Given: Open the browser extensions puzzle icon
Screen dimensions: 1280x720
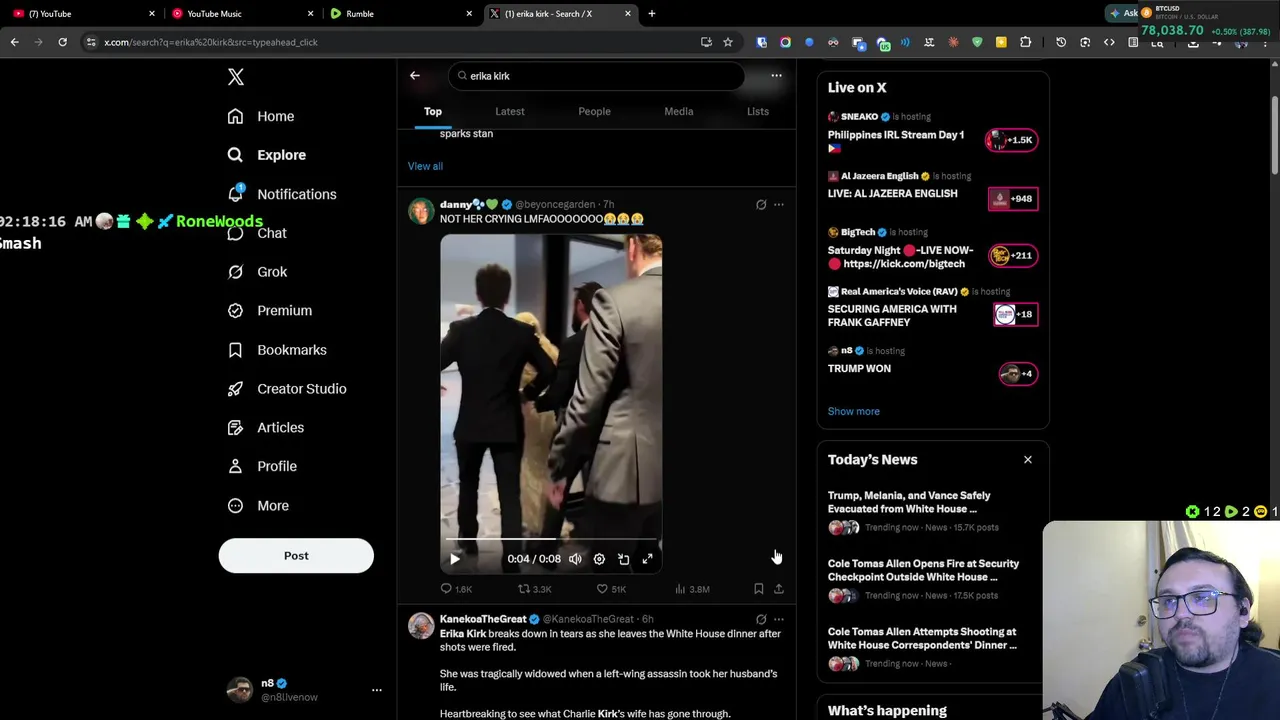Looking at the screenshot, I should click(1025, 42).
